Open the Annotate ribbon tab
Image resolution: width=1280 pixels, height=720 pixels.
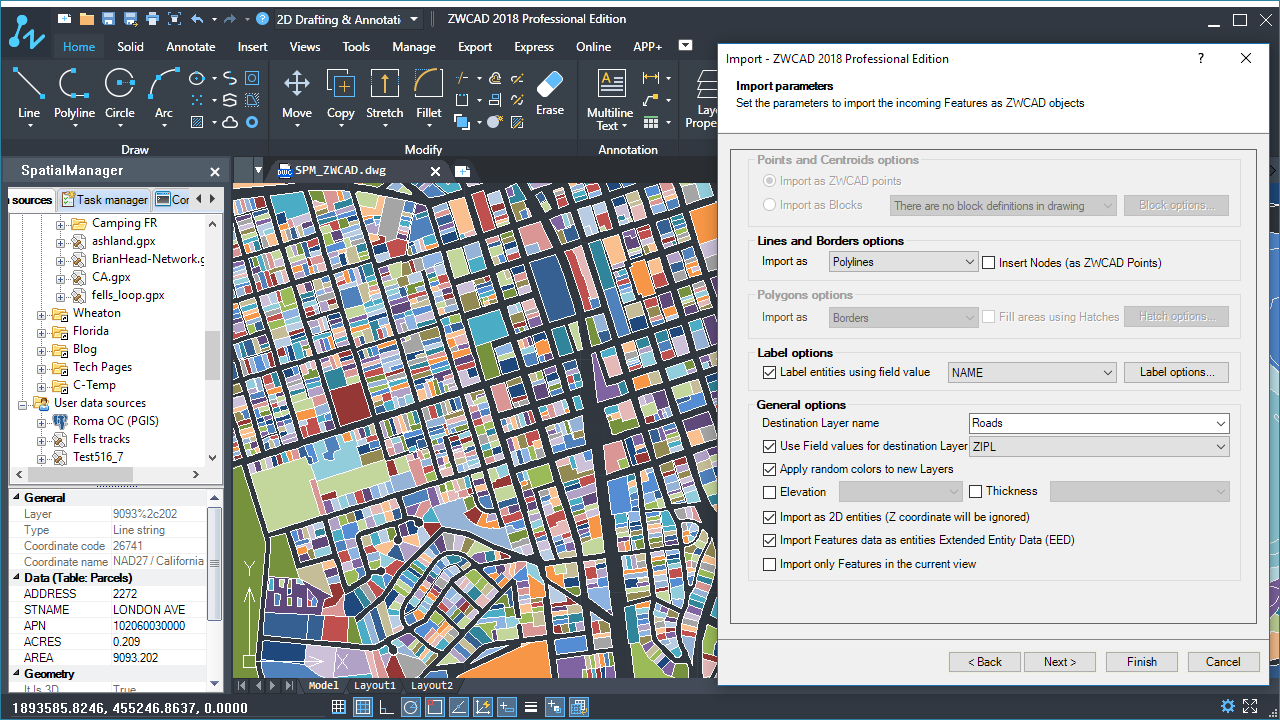click(x=191, y=46)
